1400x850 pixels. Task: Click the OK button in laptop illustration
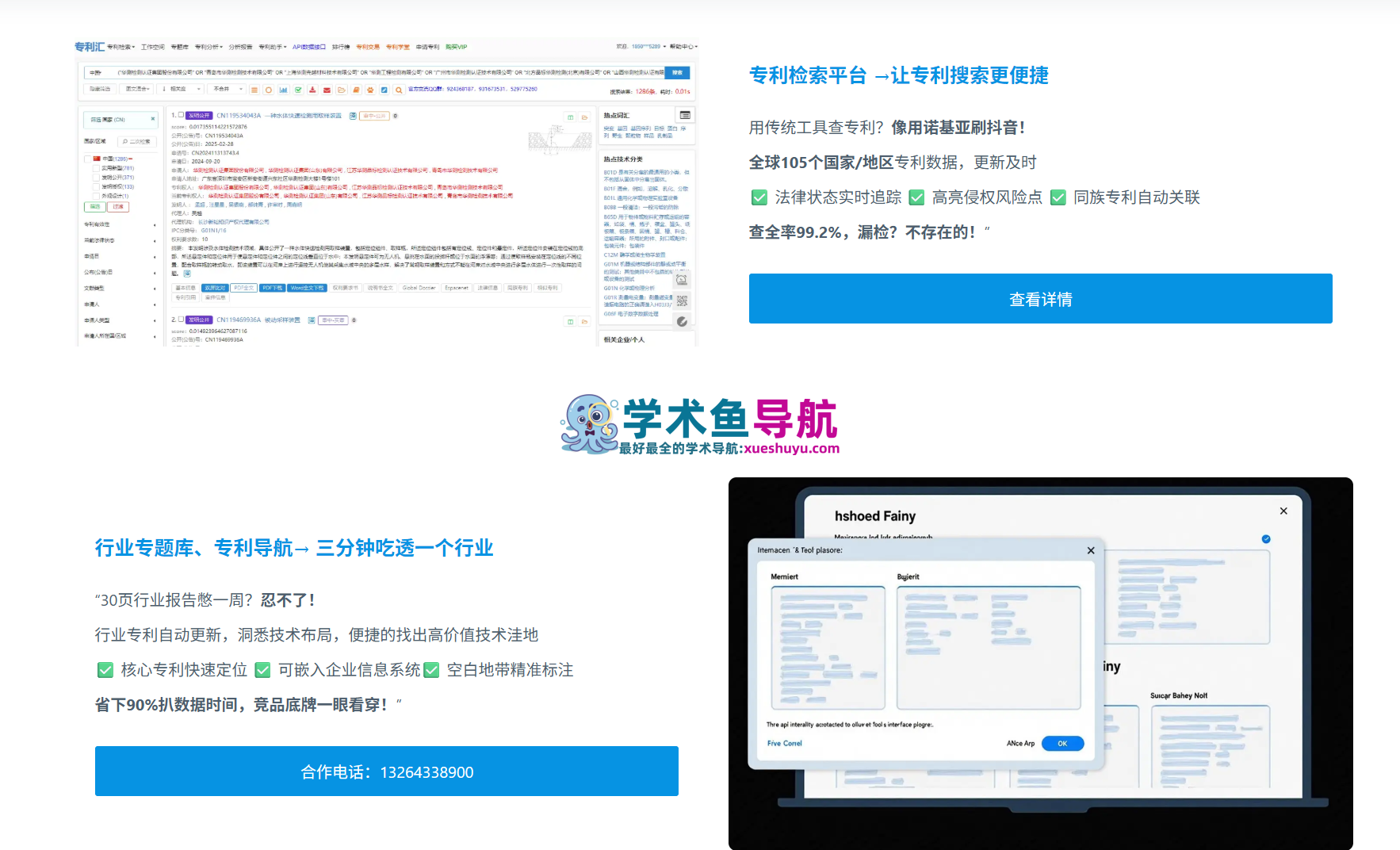[x=1062, y=744]
